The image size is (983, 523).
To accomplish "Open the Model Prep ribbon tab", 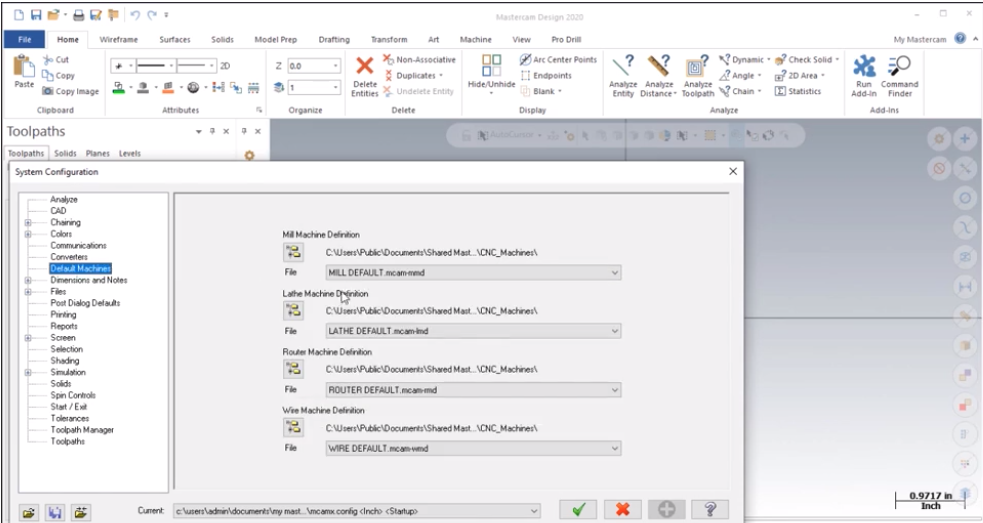I will pos(275,40).
